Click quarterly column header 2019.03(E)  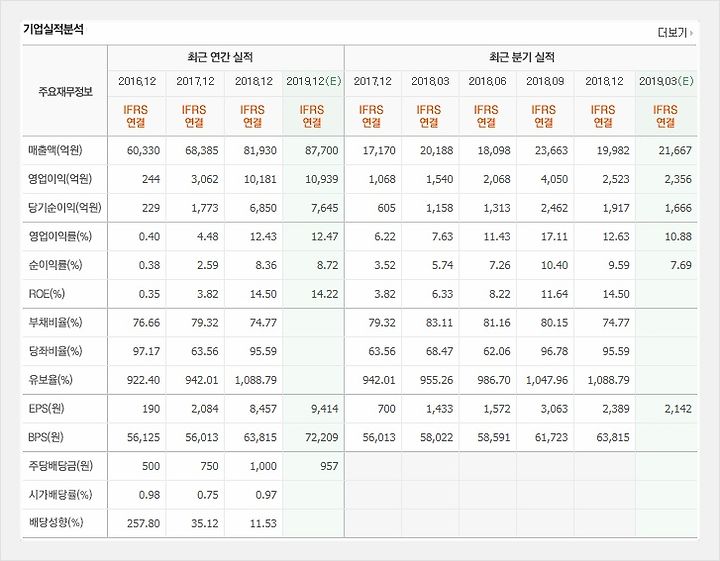(x=666, y=81)
